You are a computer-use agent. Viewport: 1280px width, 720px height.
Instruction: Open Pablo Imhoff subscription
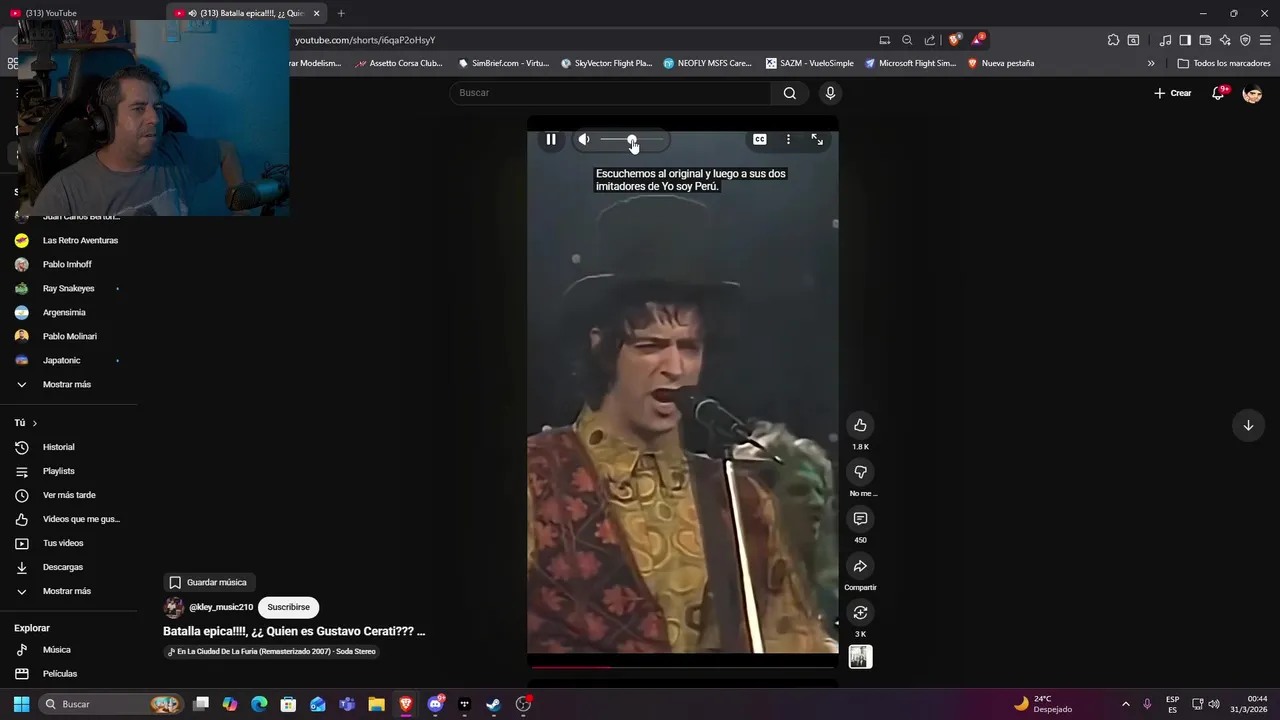point(68,264)
